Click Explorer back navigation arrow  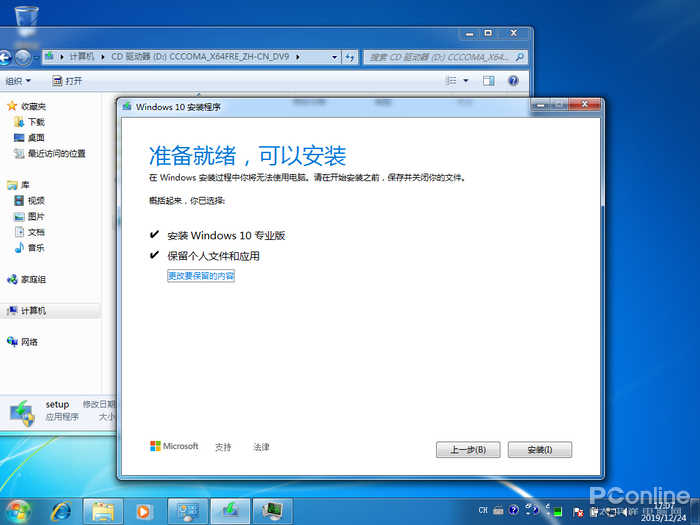coord(4,57)
